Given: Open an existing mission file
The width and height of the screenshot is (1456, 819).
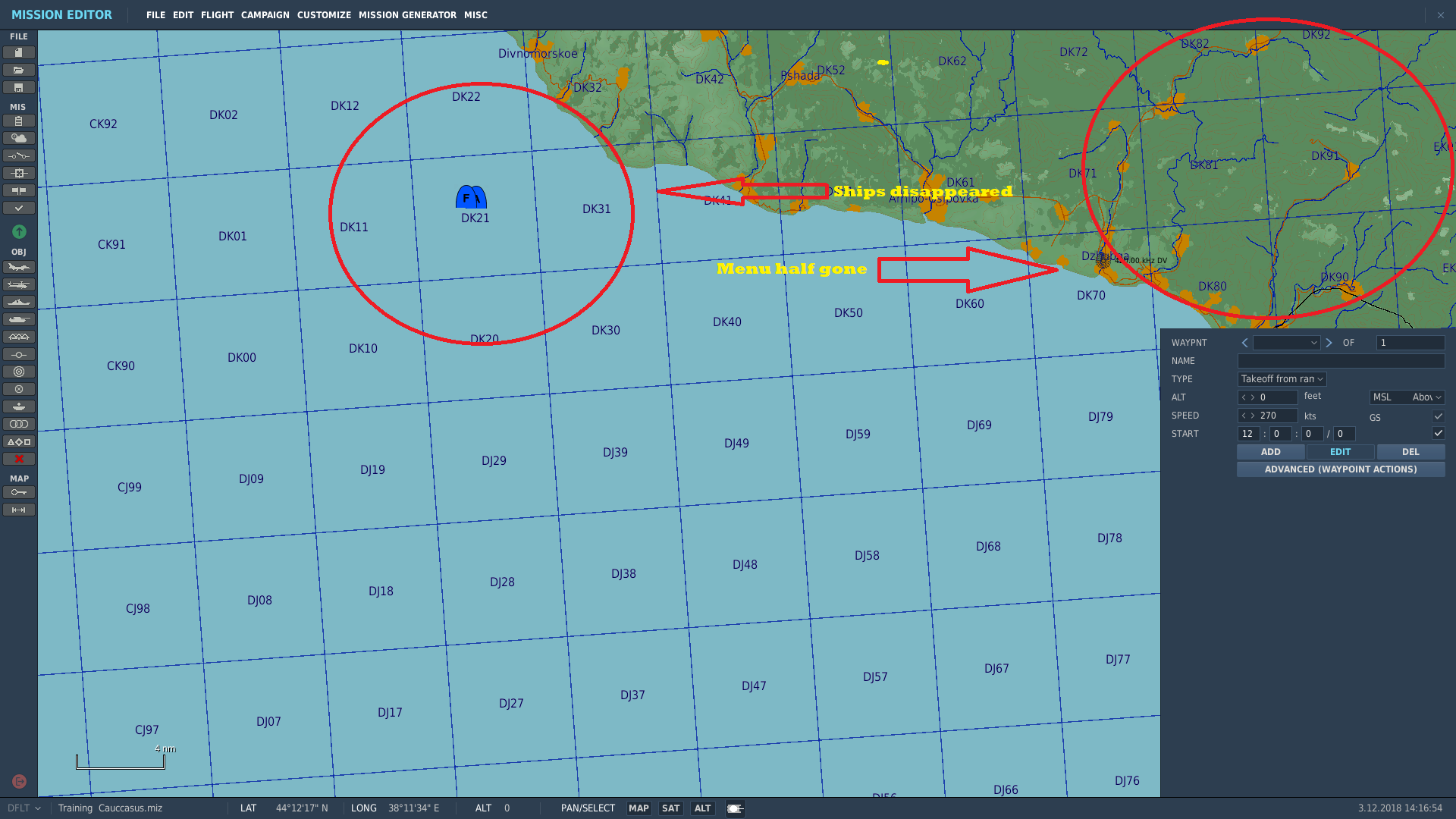Looking at the screenshot, I should (19, 70).
